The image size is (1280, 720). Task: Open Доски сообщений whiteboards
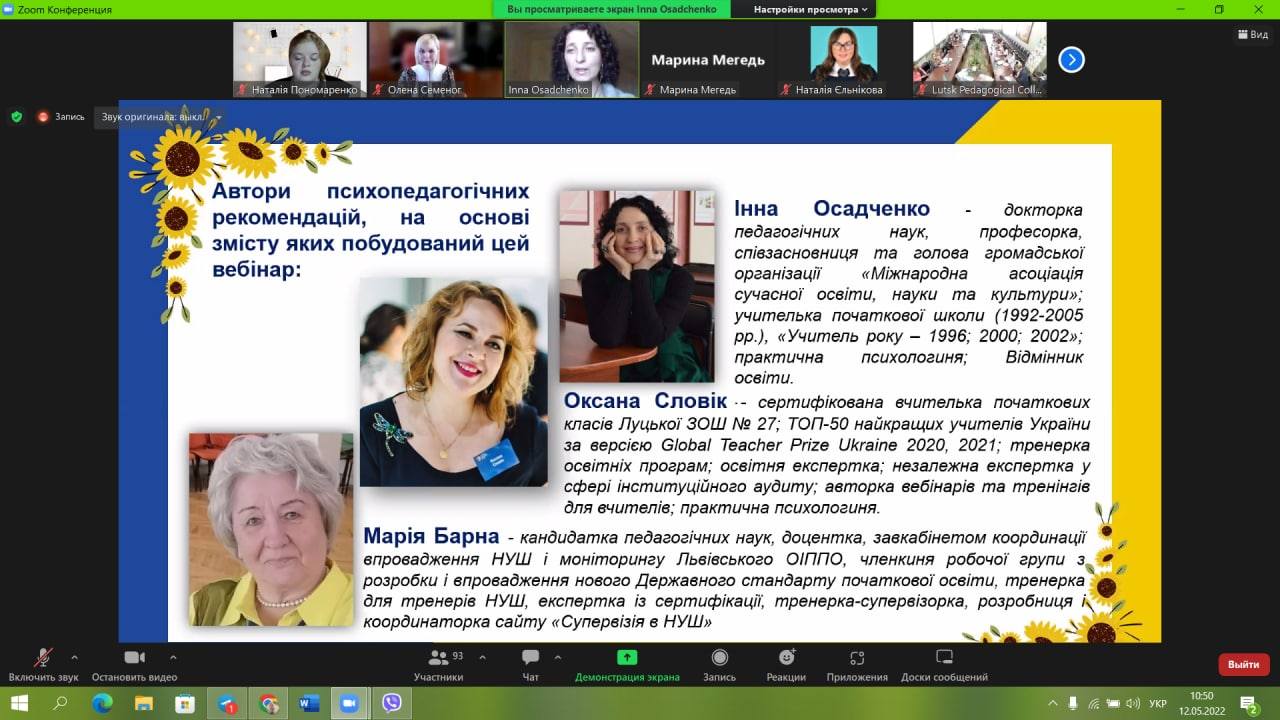[x=944, y=664]
